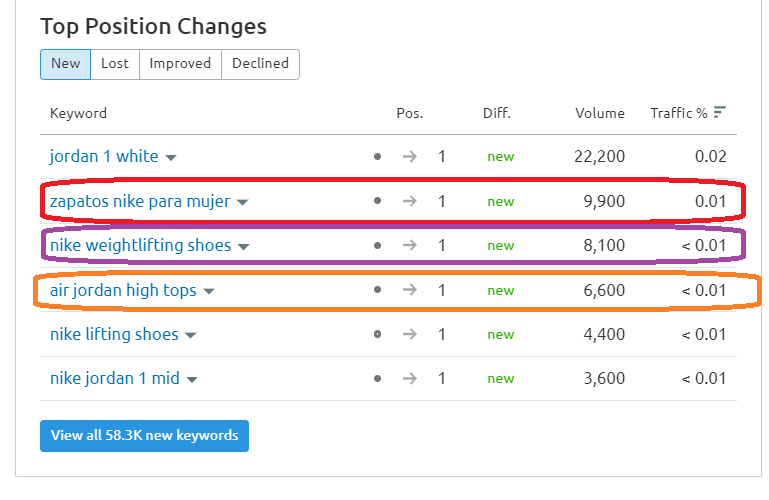The image size is (769, 500).
Task: Show the Declined tab
Action: click(260, 64)
